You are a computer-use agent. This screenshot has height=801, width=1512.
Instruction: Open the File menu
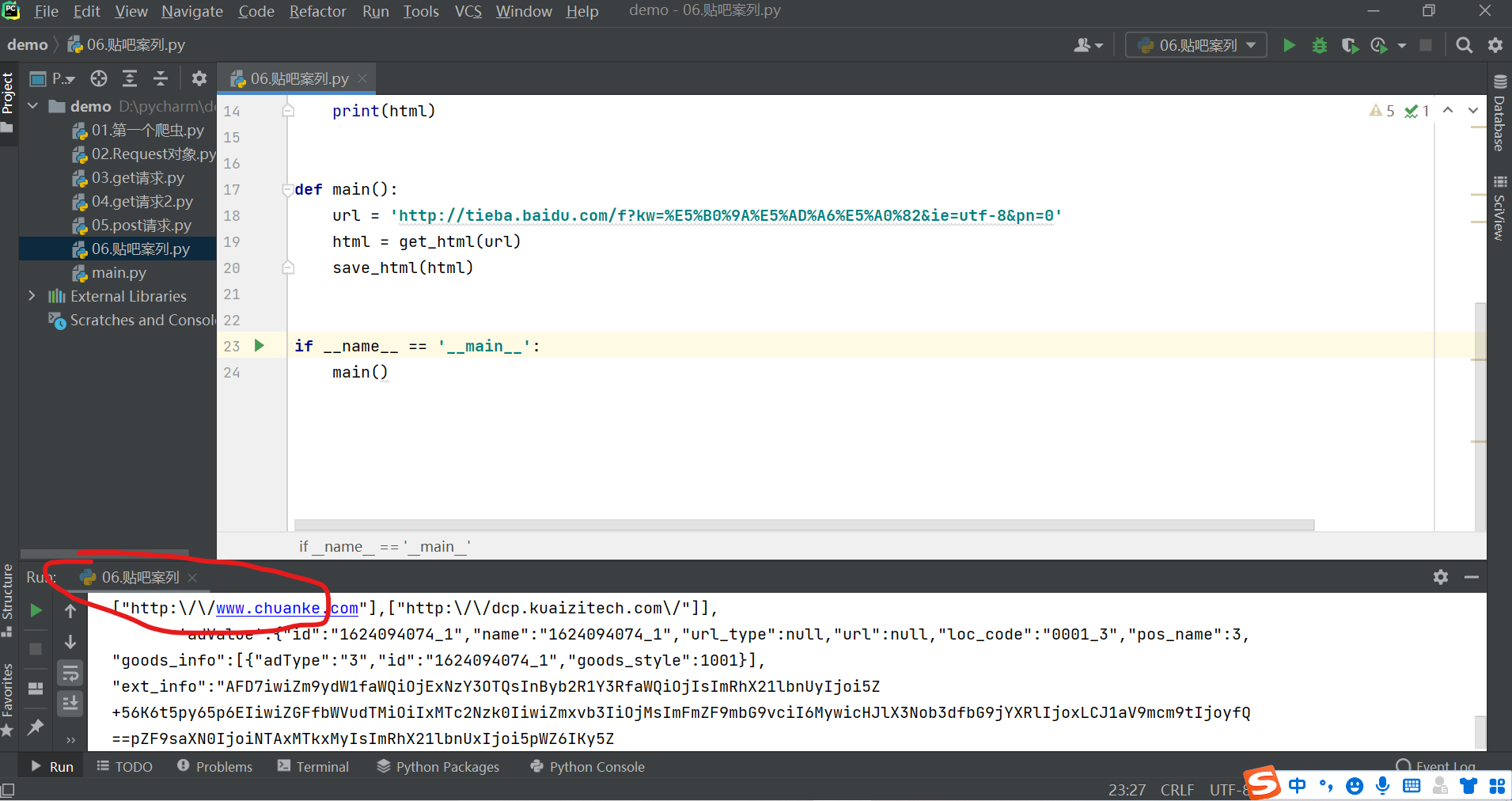(x=46, y=11)
